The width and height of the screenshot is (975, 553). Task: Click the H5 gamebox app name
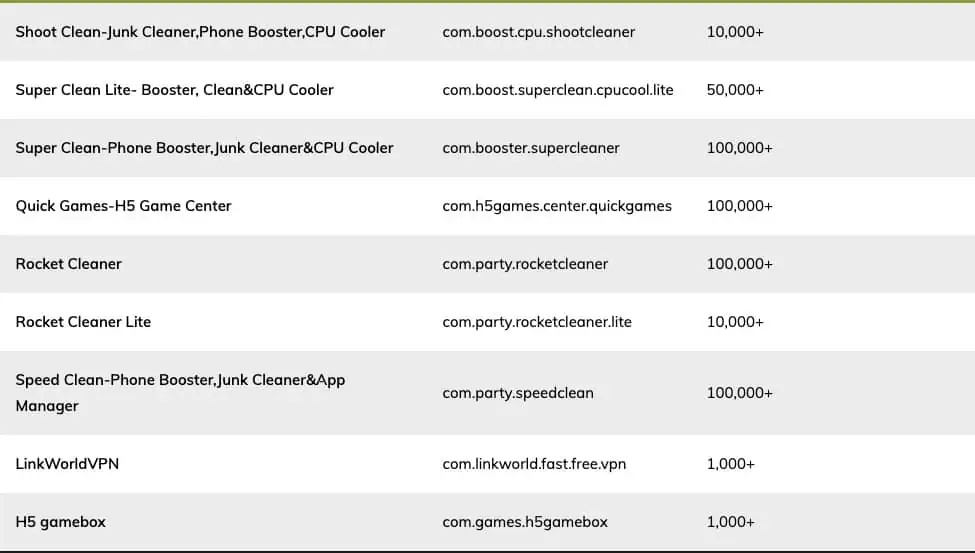click(x=60, y=522)
